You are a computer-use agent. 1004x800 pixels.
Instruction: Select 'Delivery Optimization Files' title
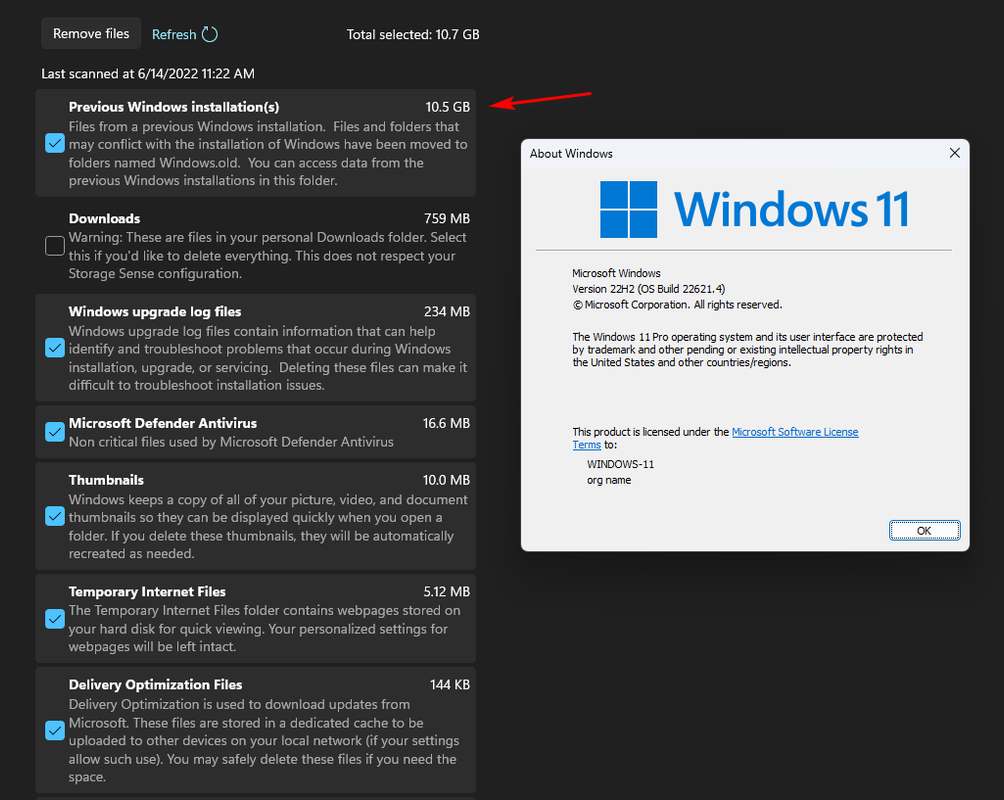point(156,685)
